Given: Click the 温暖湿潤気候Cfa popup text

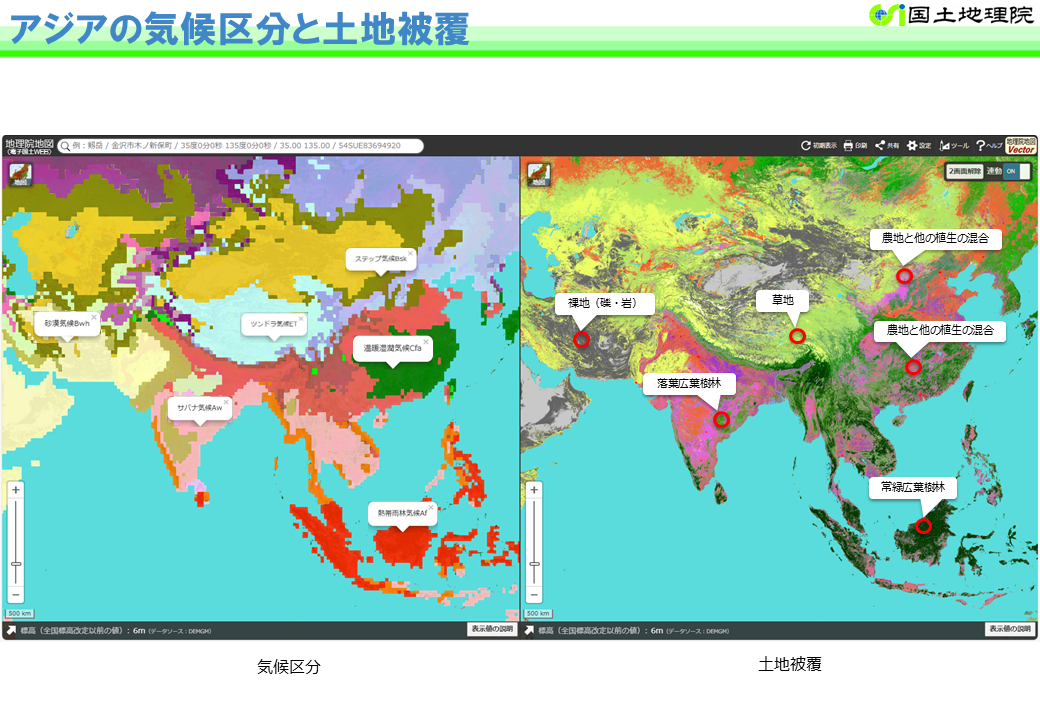Looking at the screenshot, I should (x=392, y=348).
